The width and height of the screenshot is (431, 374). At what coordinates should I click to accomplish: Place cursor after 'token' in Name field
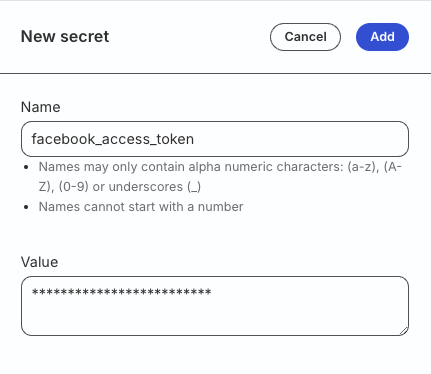(x=194, y=139)
